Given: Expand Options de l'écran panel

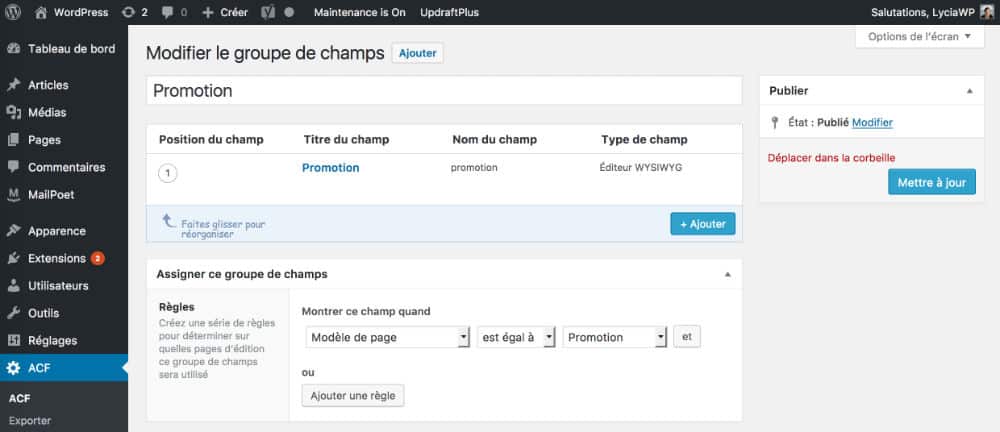Looking at the screenshot, I should point(919,37).
